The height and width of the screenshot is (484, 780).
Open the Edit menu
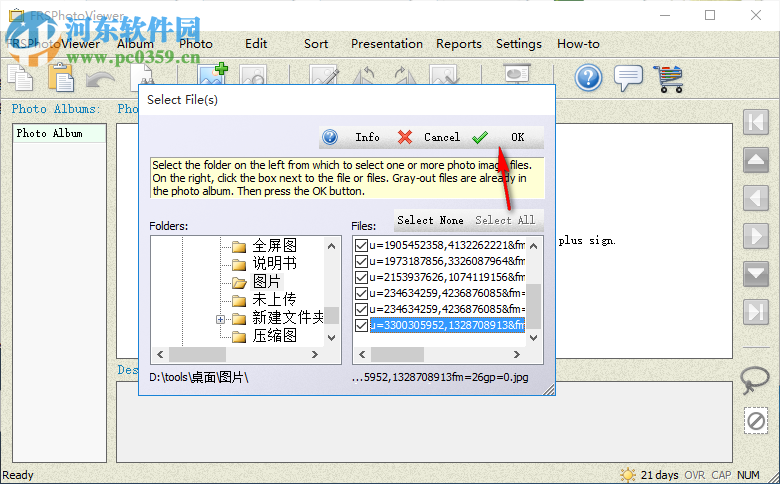[x=256, y=44]
